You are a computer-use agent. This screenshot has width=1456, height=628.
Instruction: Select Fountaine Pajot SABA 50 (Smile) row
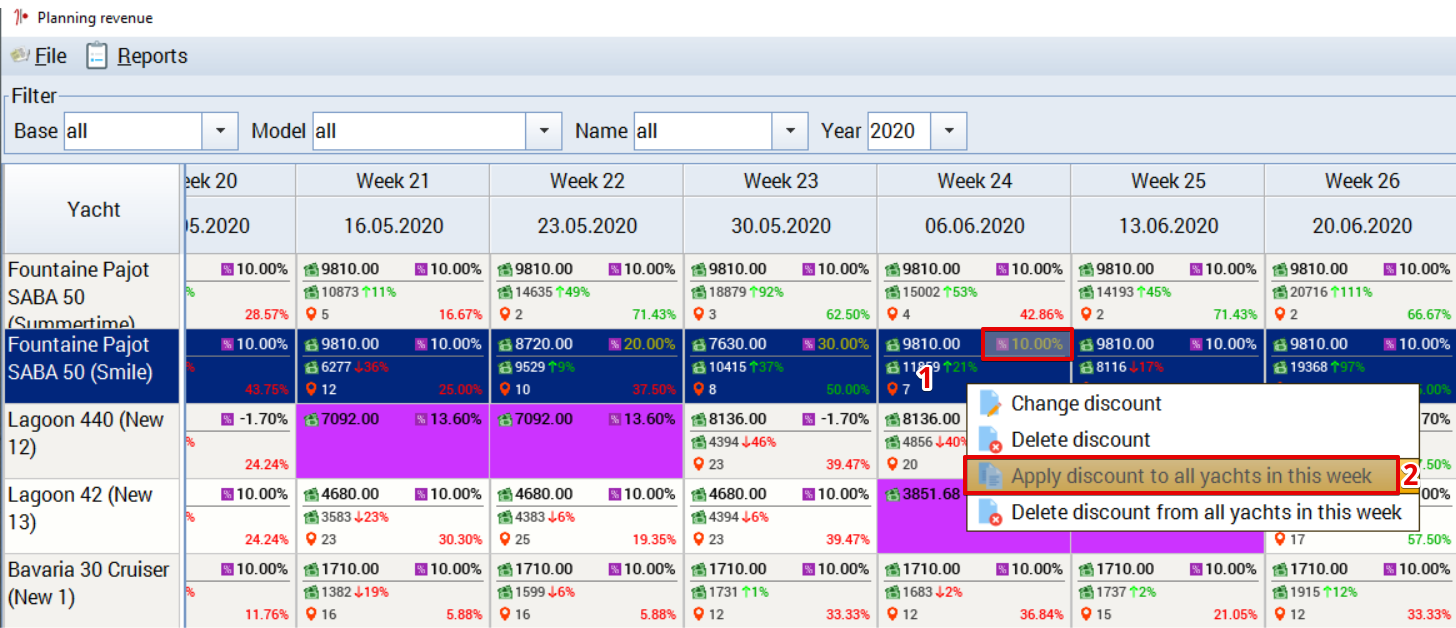coord(92,366)
